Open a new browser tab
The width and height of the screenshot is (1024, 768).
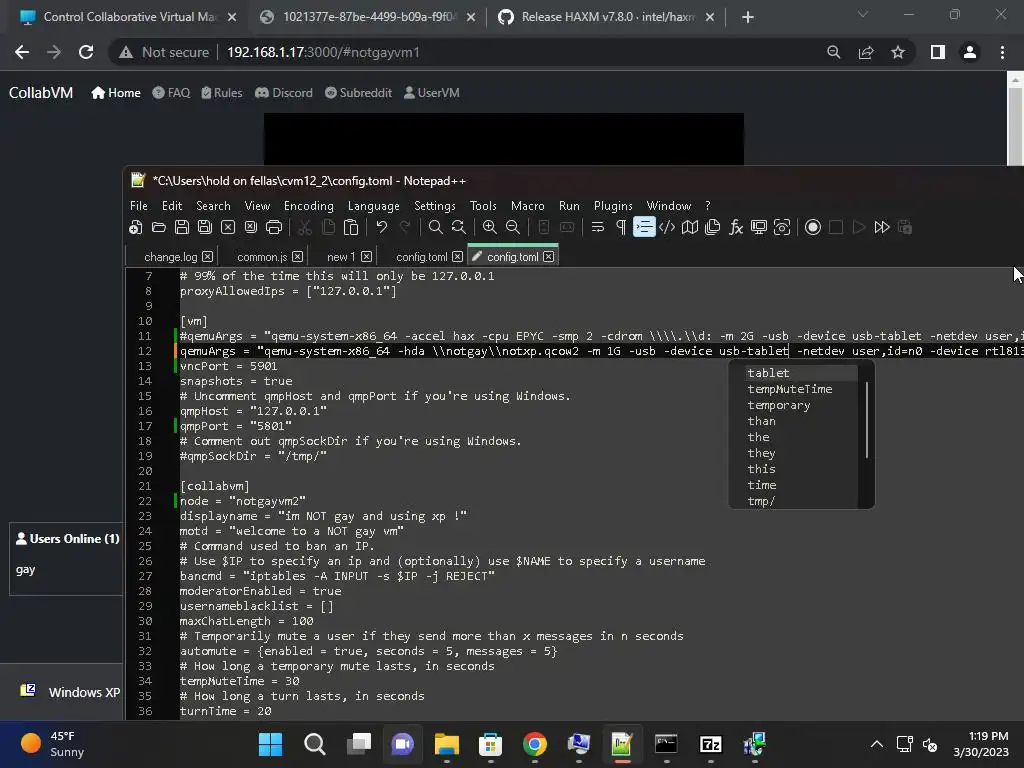click(748, 18)
